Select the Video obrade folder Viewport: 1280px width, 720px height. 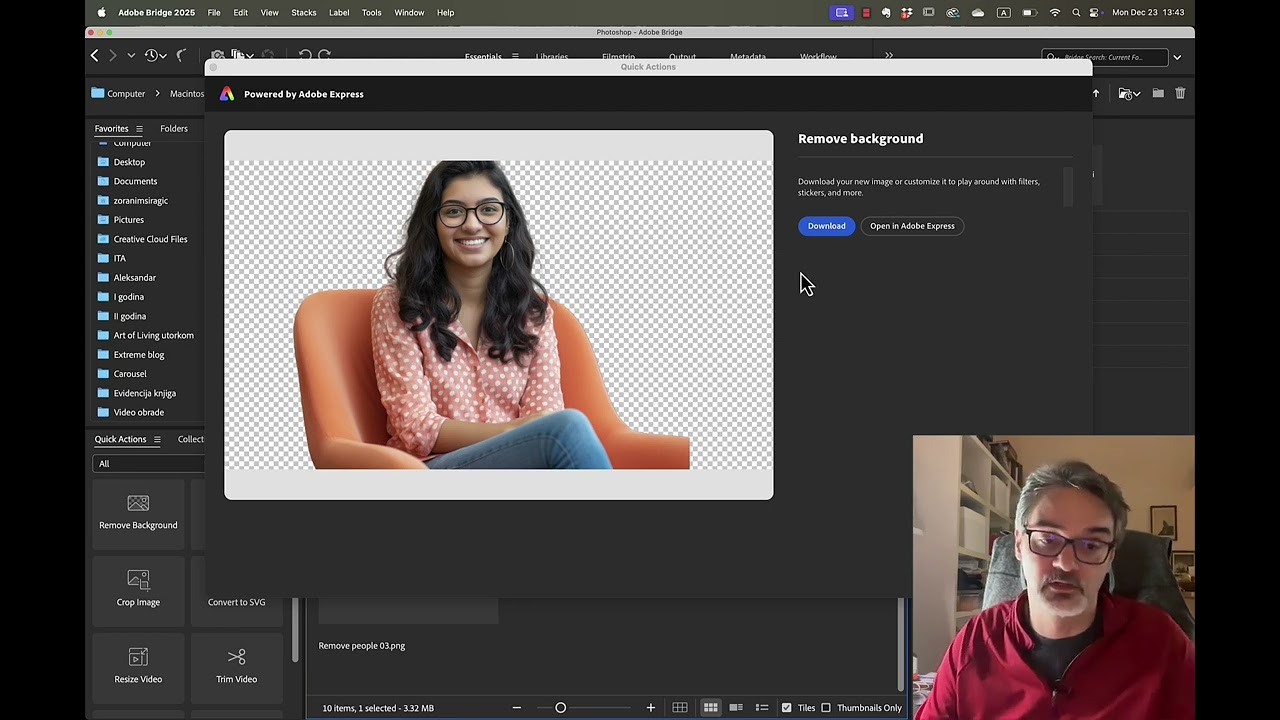coord(138,412)
